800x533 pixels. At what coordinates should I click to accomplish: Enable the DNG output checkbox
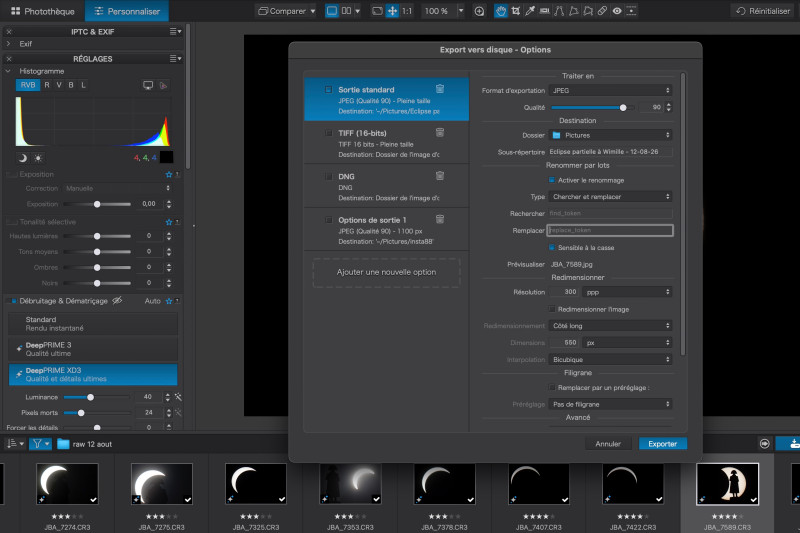pyautogui.click(x=329, y=176)
